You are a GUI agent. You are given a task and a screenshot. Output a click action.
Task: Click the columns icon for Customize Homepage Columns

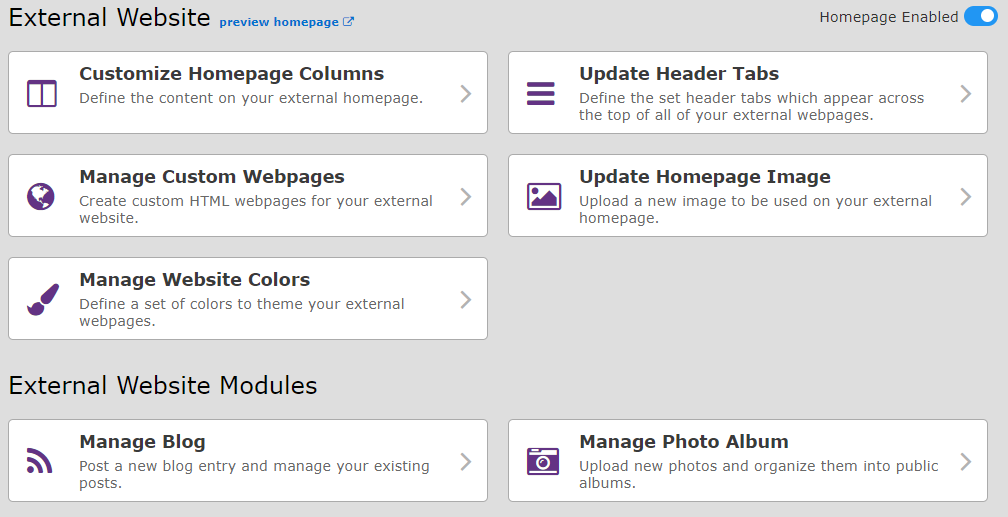point(42,93)
